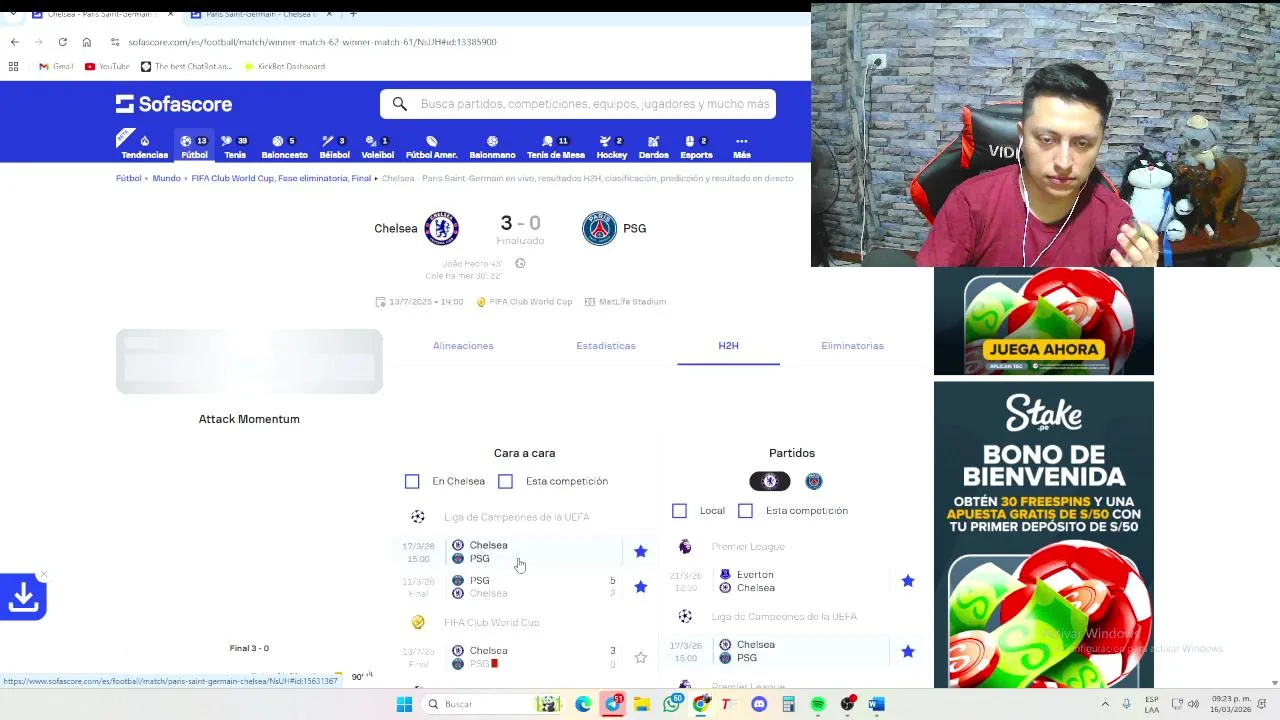Click the Chelsea crest in the scoreboard
Viewport: 1280px width, 720px height.
click(441, 228)
